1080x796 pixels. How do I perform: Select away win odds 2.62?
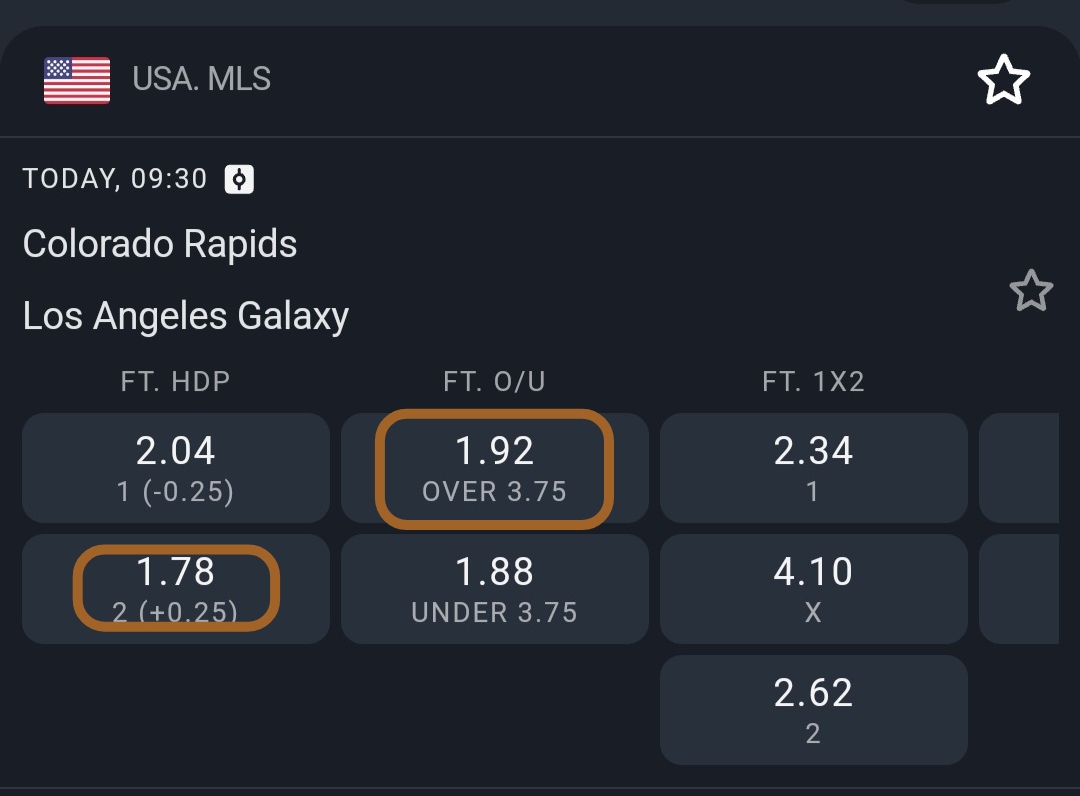[x=813, y=709]
